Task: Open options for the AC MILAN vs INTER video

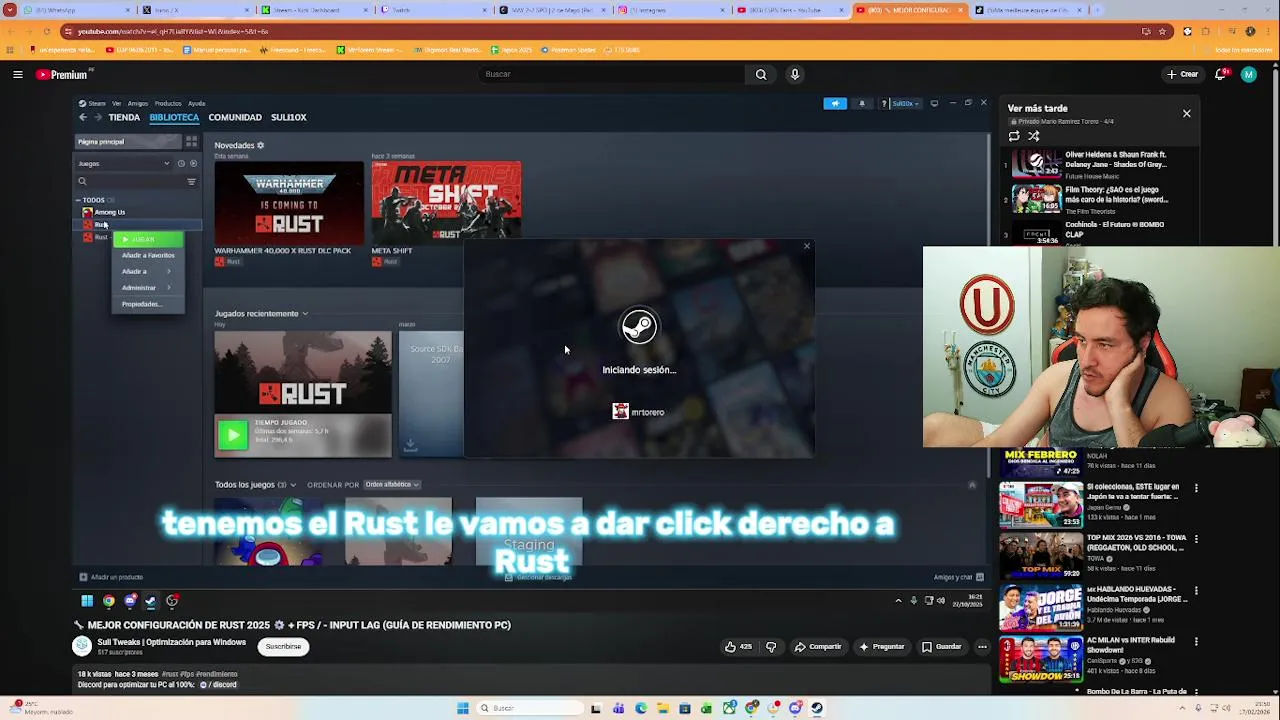Action: [1196, 642]
